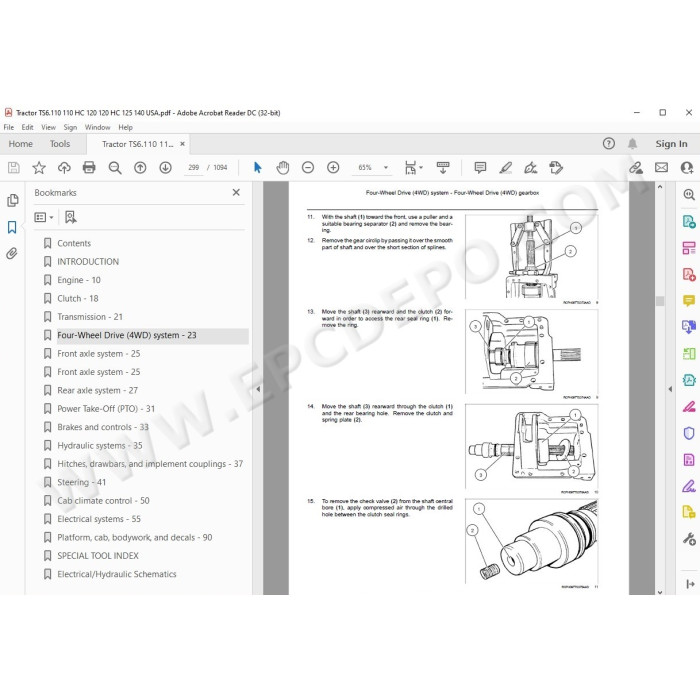Open the Attachments paperclip panel
700x700 pixels.
[12, 254]
